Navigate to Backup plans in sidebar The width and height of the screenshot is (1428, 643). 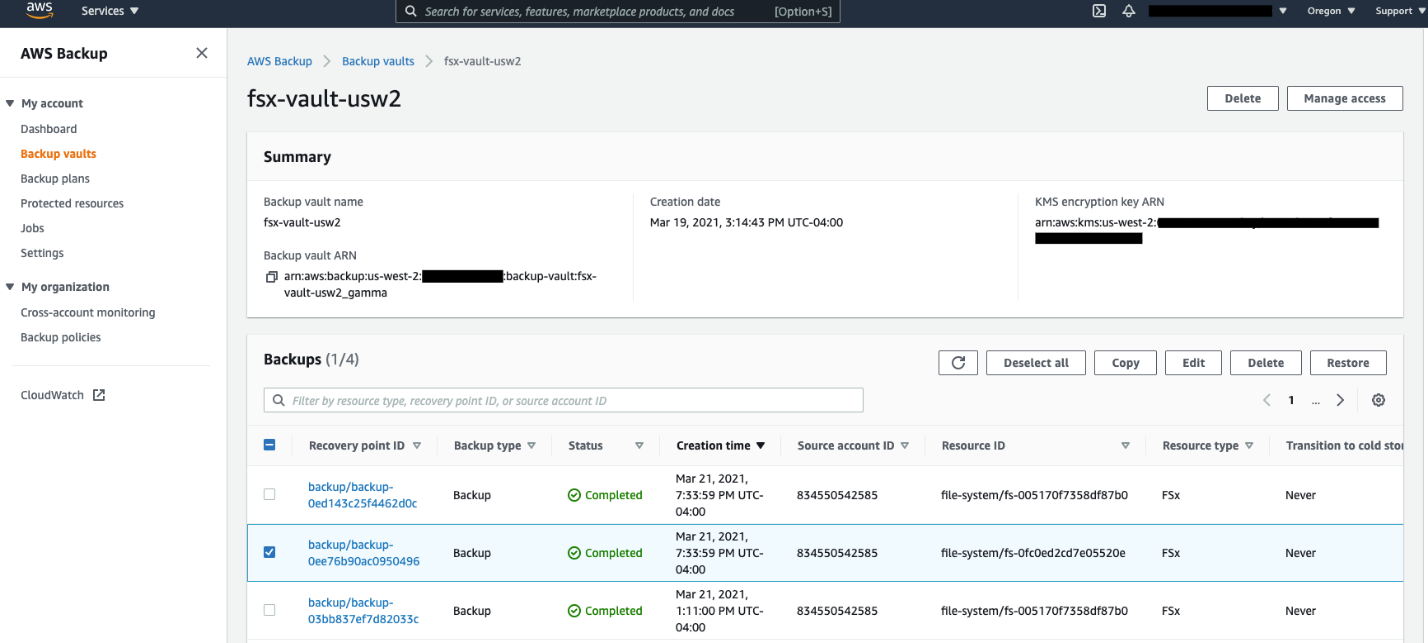tap(55, 178)
